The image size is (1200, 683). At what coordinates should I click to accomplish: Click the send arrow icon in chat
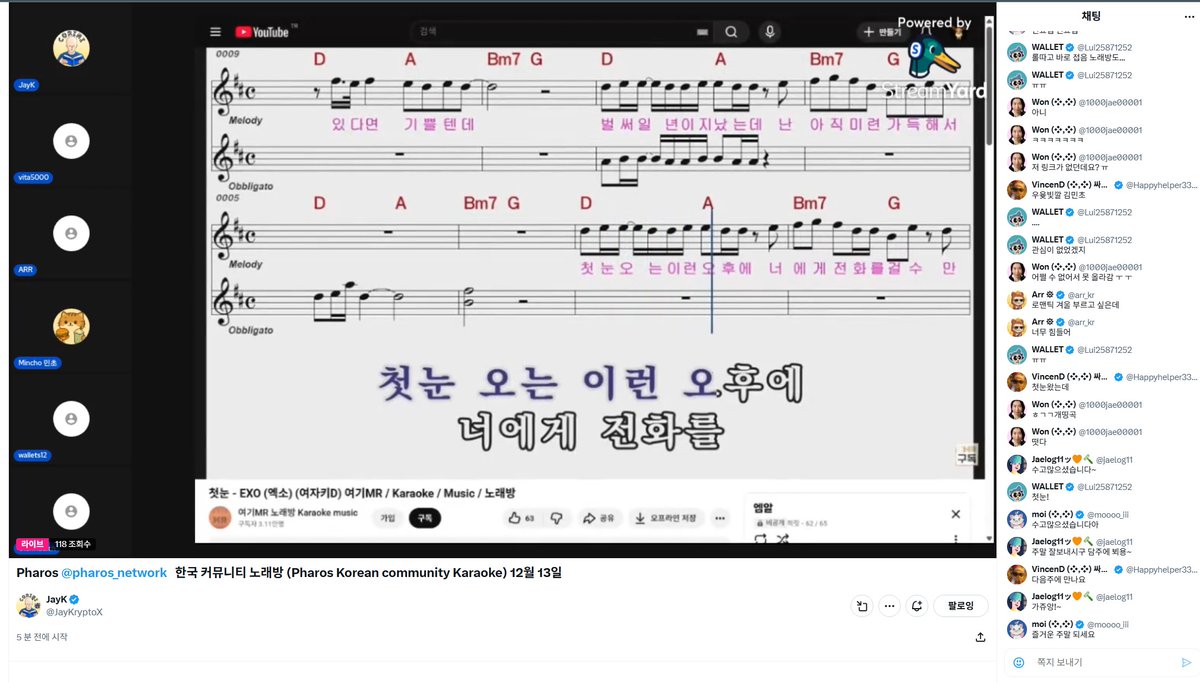1186,662
